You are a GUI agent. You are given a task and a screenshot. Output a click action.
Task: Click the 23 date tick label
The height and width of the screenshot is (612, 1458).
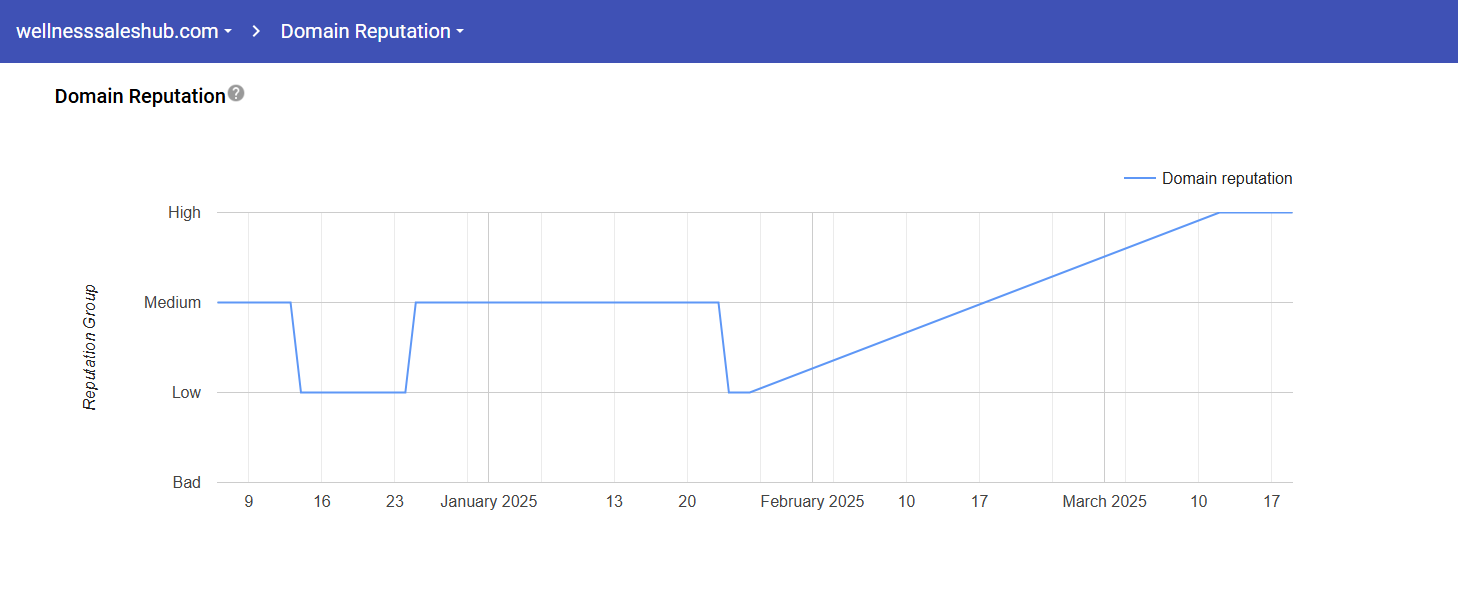pos(395,502)
